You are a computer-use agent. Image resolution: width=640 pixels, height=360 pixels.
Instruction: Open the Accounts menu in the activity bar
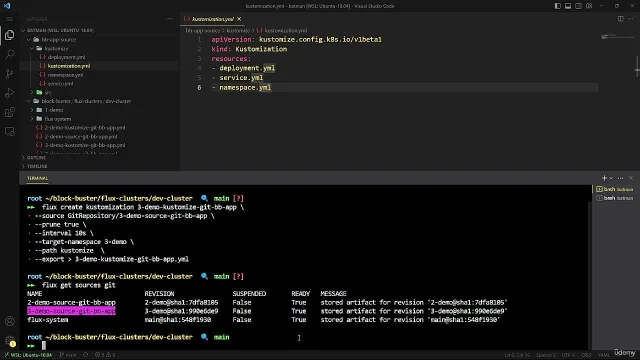tap(9, 321)
